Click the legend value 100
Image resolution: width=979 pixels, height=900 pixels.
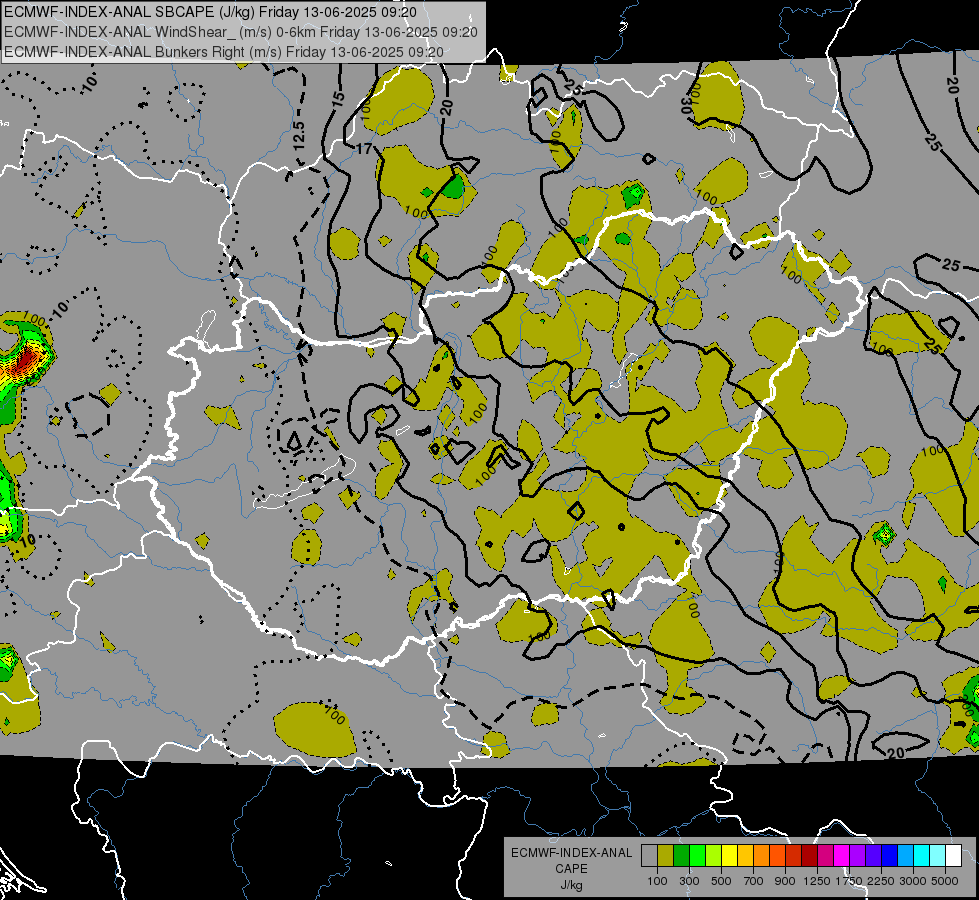(x=657, y=881)
